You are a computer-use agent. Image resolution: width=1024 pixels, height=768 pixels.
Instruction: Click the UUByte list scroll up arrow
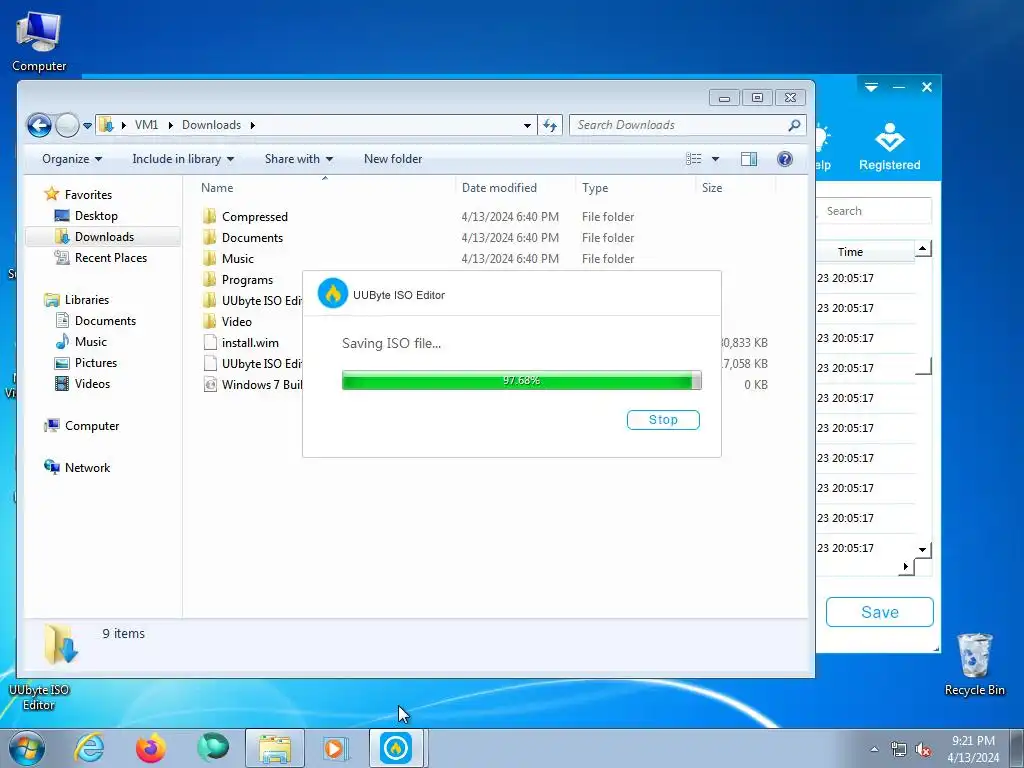922,248
